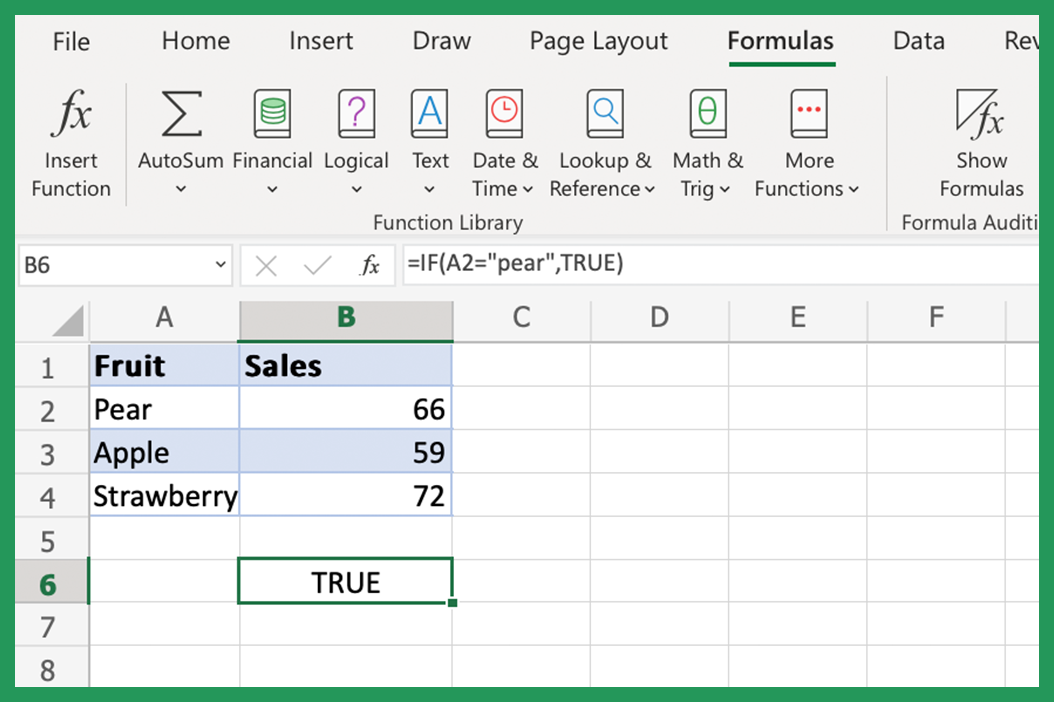Image resolution: width=1054 pixels, height=702 pixels.
Task: Select the Lookup & Reference icon
Action: coord(603,115)
